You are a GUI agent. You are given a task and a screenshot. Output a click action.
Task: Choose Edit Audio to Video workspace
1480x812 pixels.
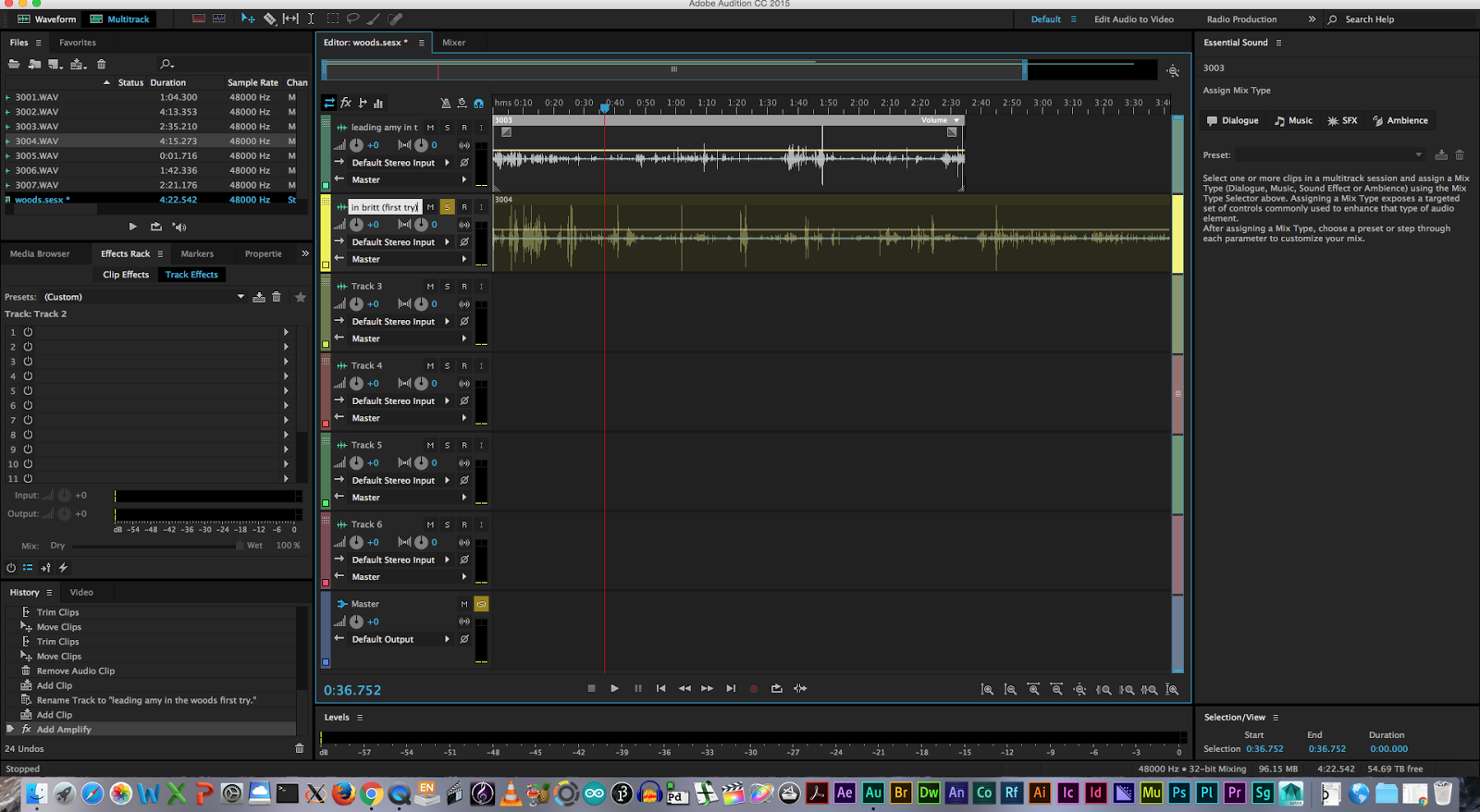pyautogui.click(x=1134, y=18)
